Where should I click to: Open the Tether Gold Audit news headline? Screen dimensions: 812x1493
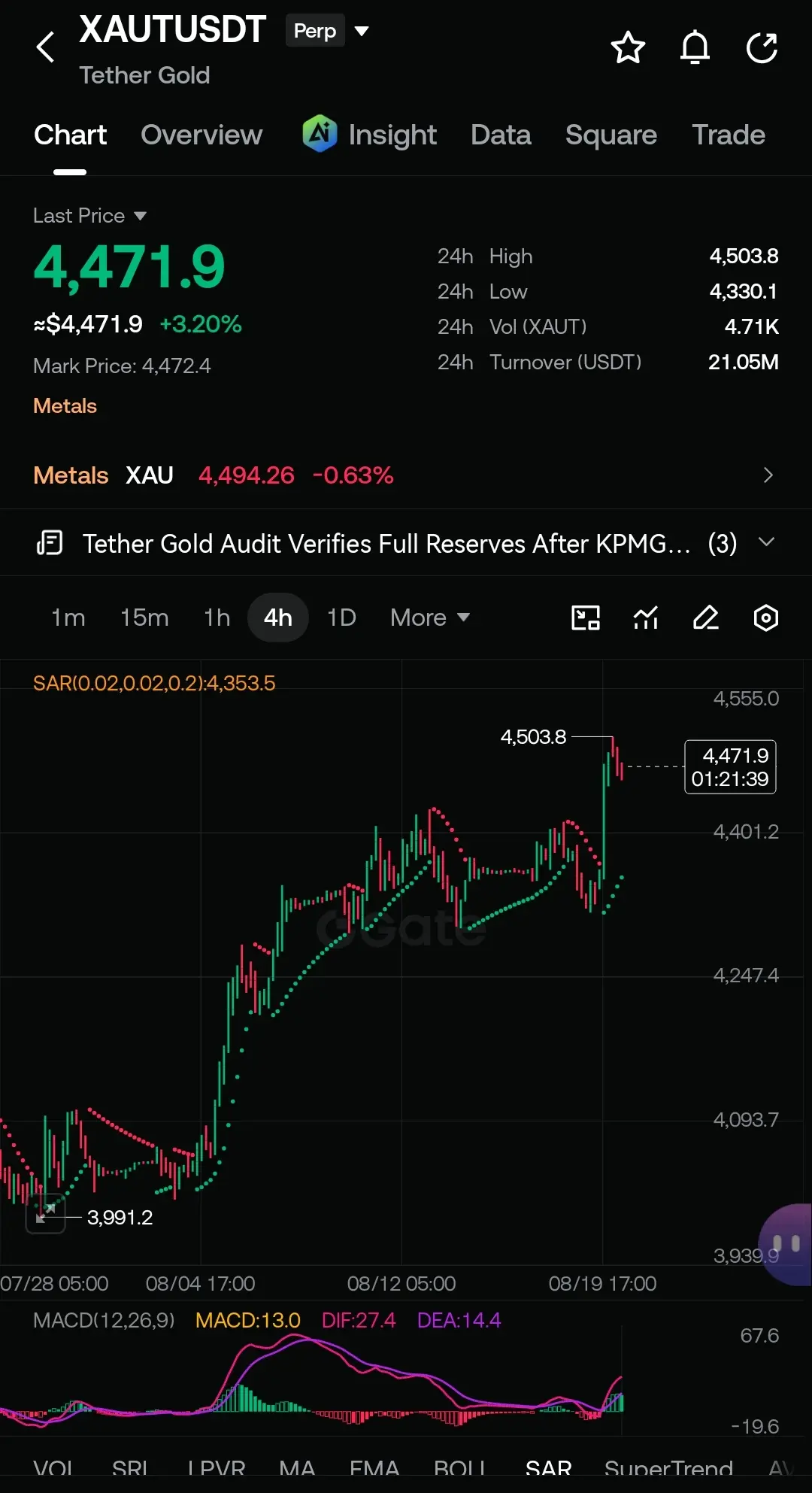point(386,543)
